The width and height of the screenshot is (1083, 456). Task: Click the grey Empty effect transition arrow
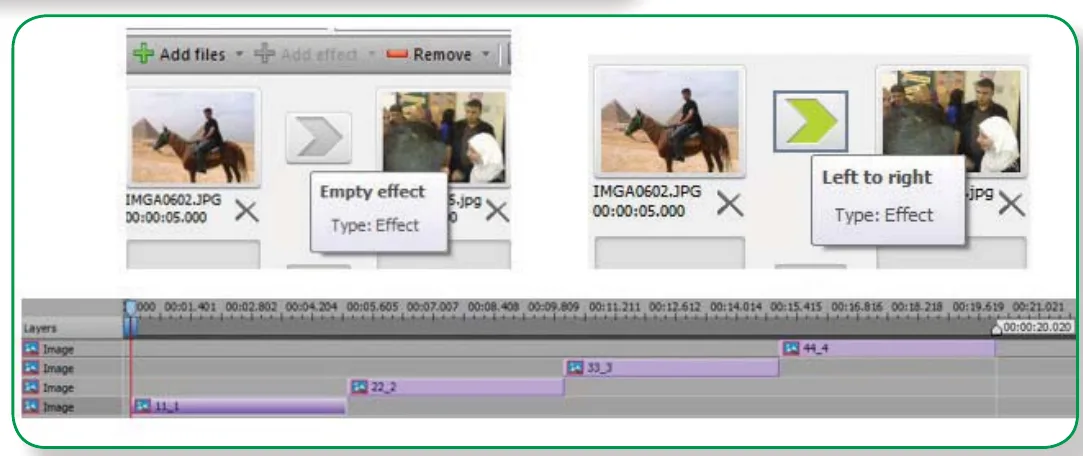coord(318,137)
